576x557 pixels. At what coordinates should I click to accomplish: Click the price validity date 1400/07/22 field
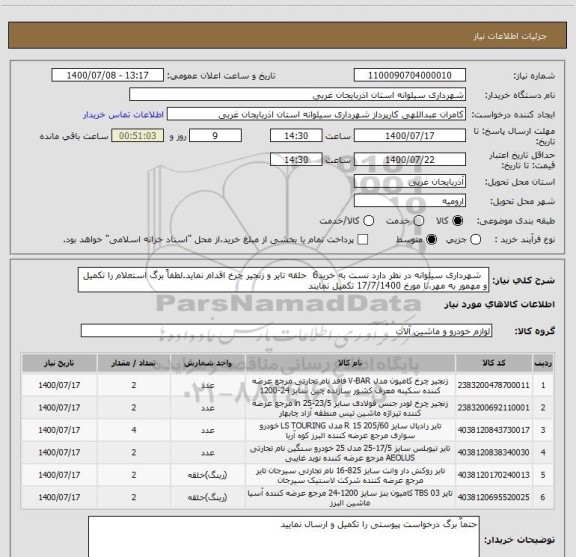pyautogui.click(x=410, y=159)
